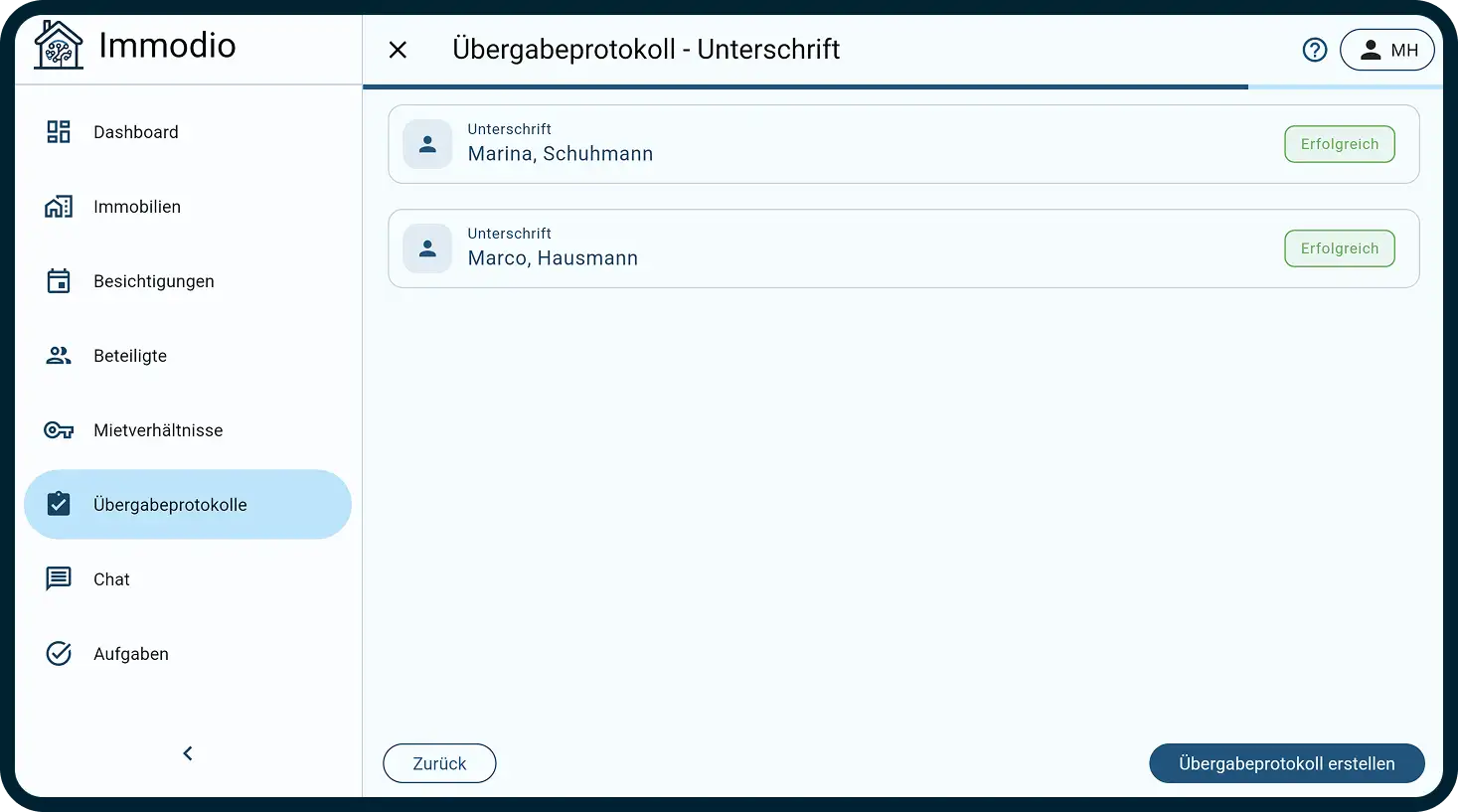Click the Mietverhältnisse key icon
This screenshot has height=812, width=1458.
point(59,430)
